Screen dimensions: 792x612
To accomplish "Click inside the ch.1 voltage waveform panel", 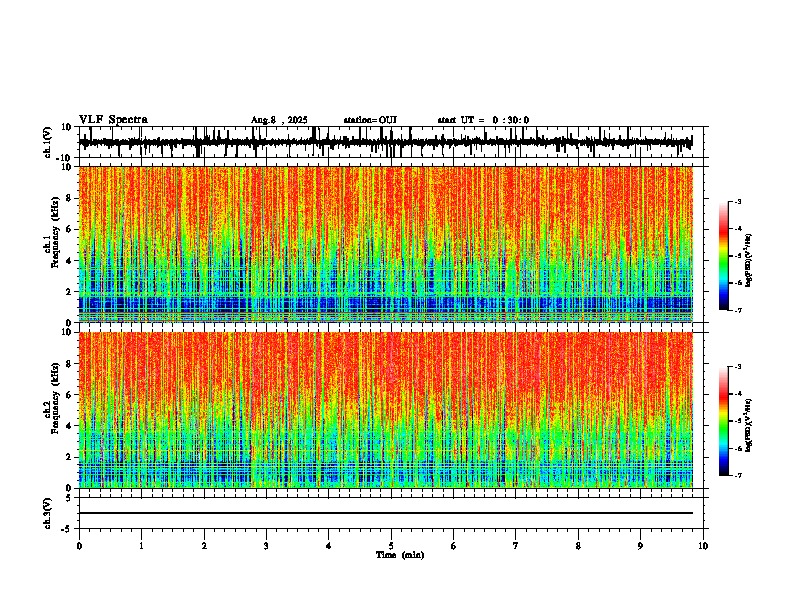I will [391, 142].
